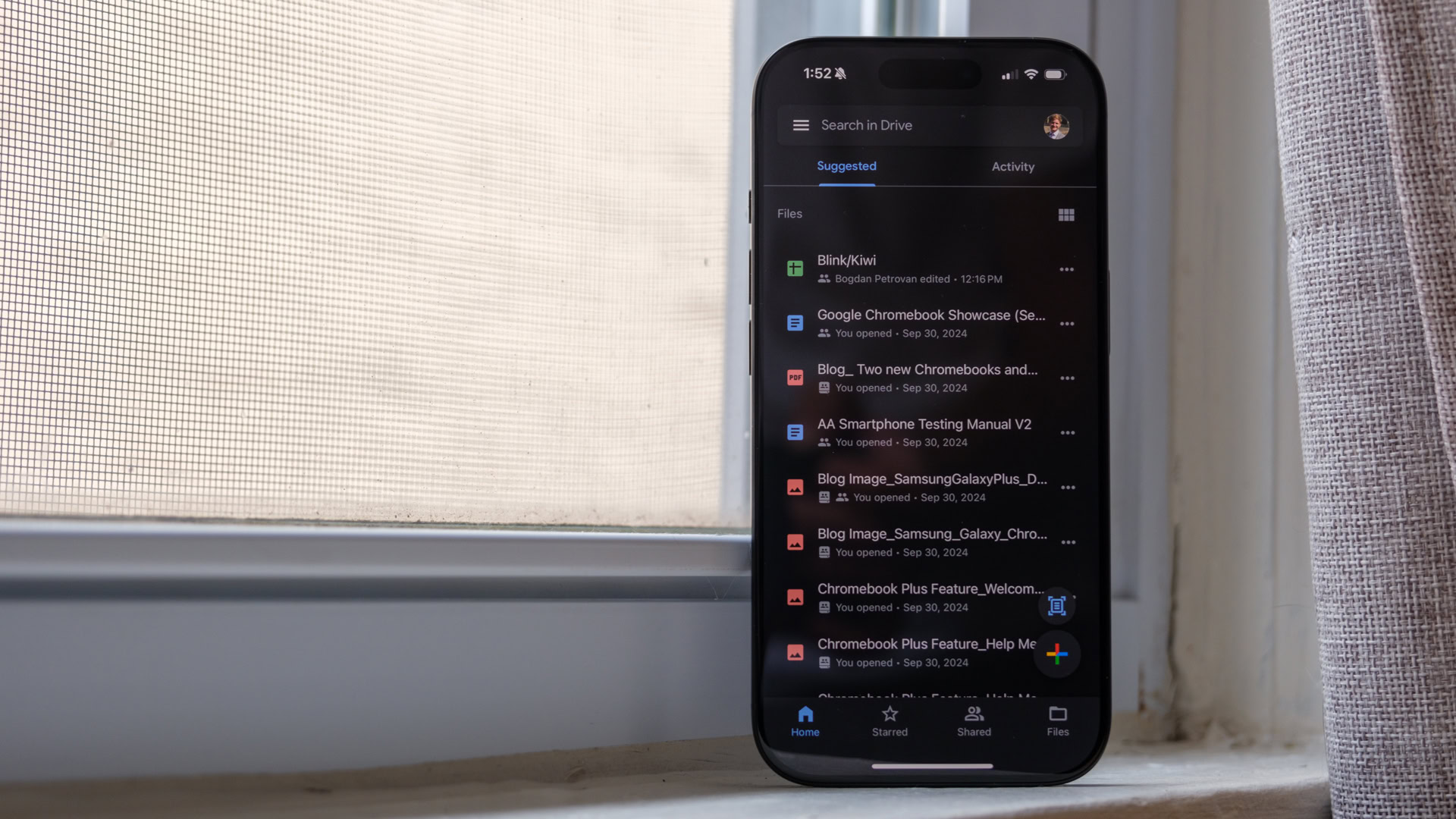Switch to the Activity tab

pos(1012,166)
